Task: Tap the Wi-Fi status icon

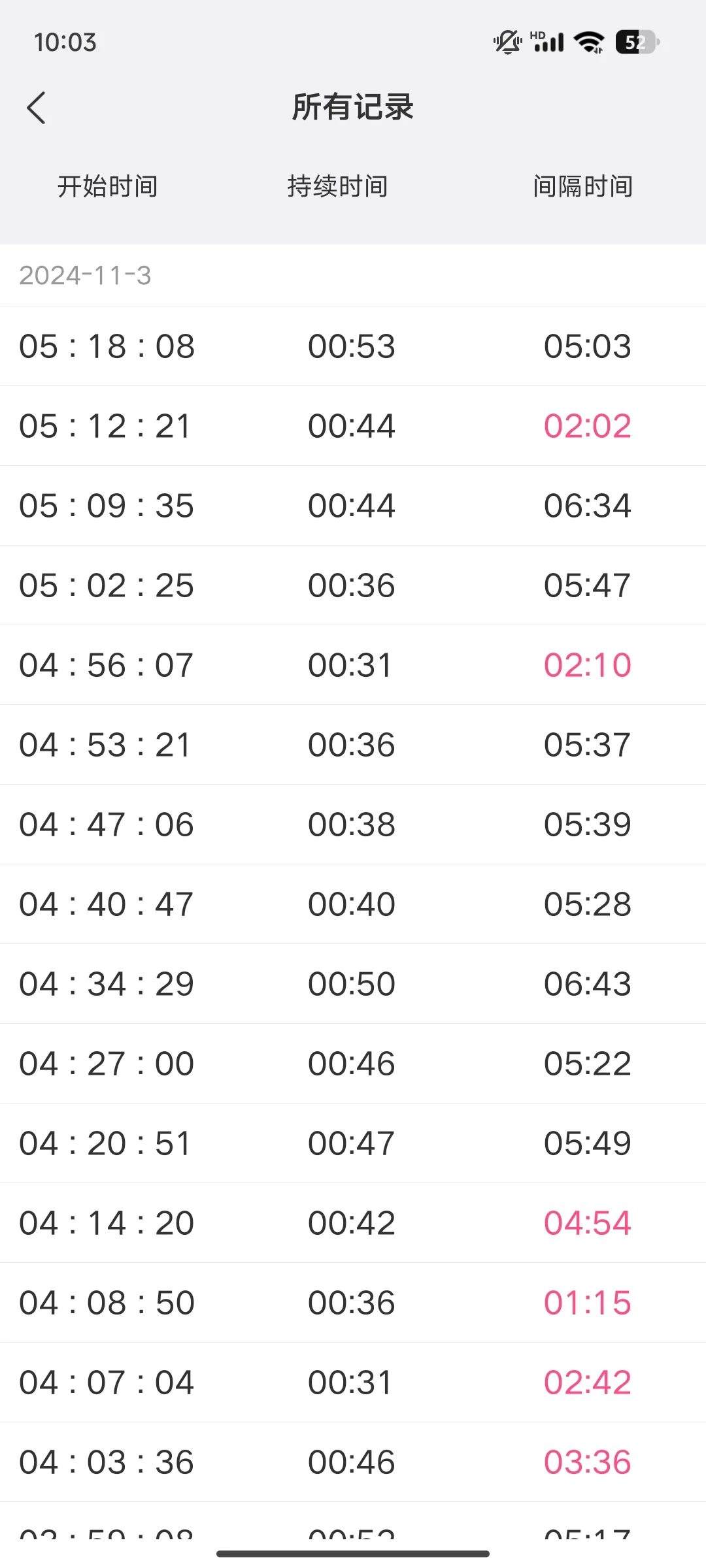Action: pos(588,42)
